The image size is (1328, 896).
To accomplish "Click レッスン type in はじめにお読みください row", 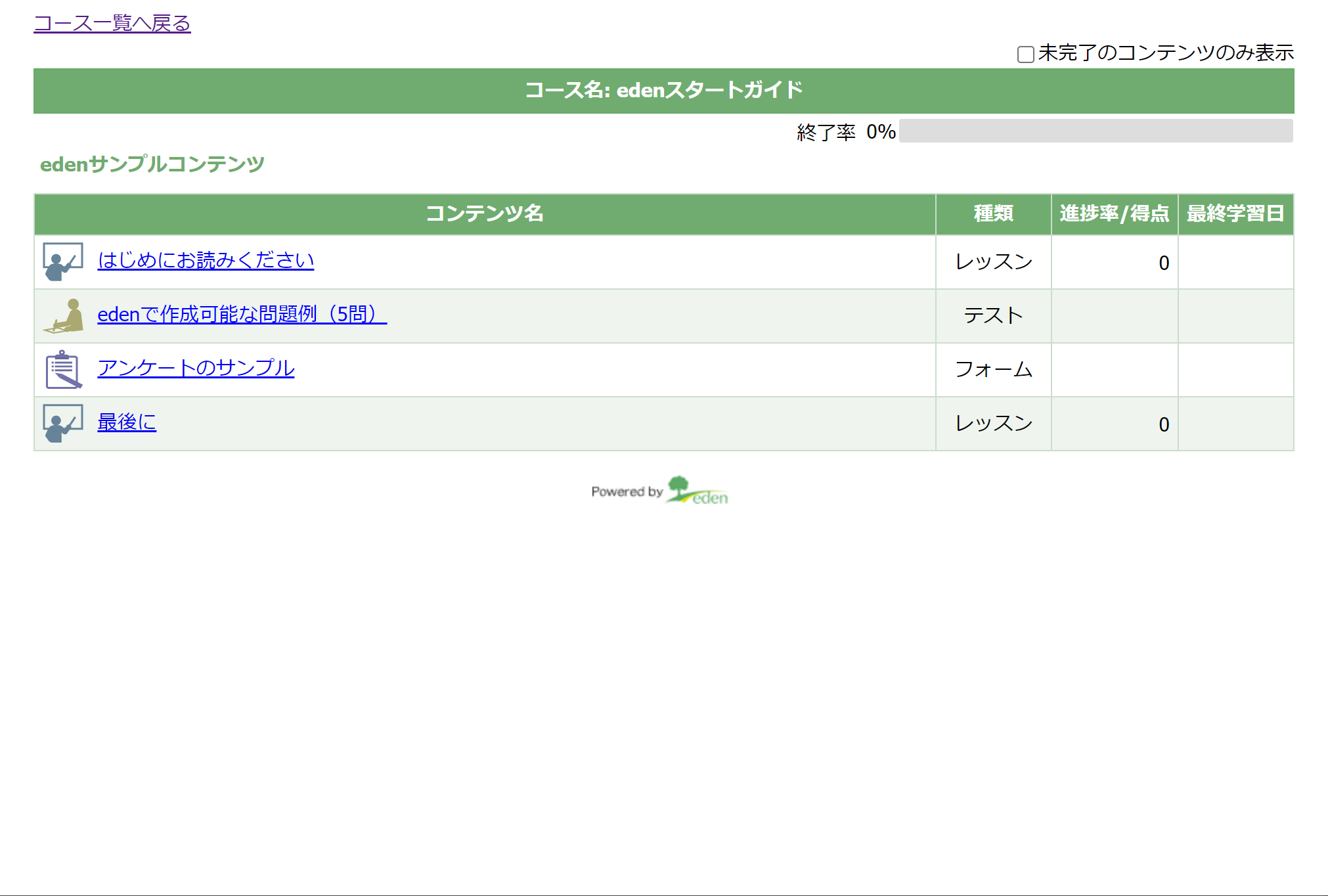I will (x=993, y=262).
